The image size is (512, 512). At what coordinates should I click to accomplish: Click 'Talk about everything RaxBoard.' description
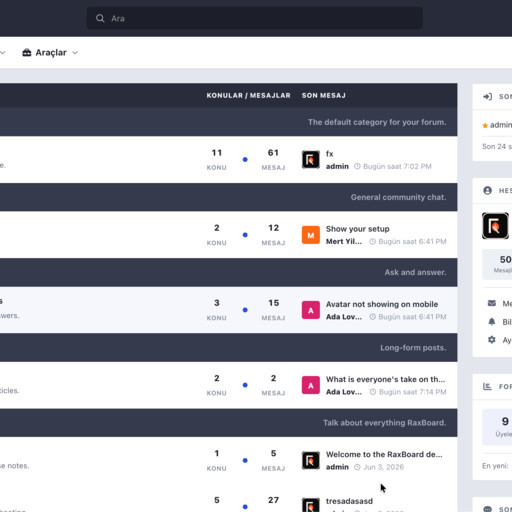pos(385,423)
